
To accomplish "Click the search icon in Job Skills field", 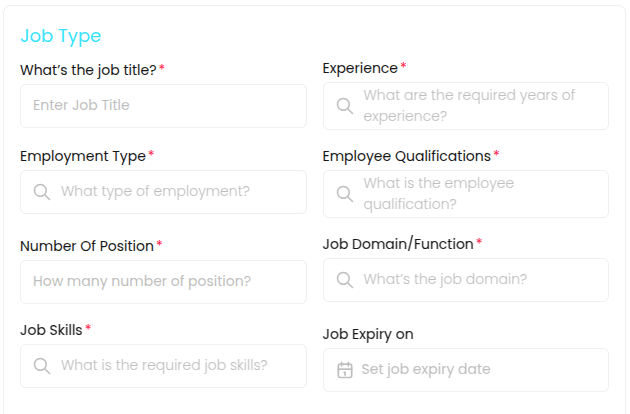I will point(42,366).
